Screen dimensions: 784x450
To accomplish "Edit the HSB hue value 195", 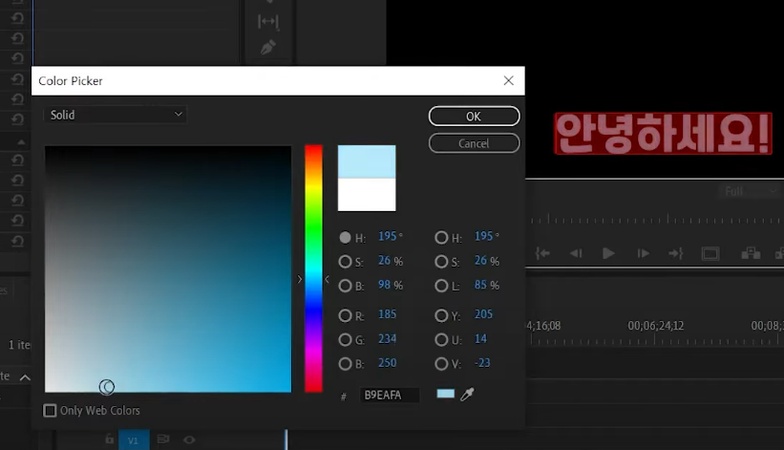I will pos(388,236).
